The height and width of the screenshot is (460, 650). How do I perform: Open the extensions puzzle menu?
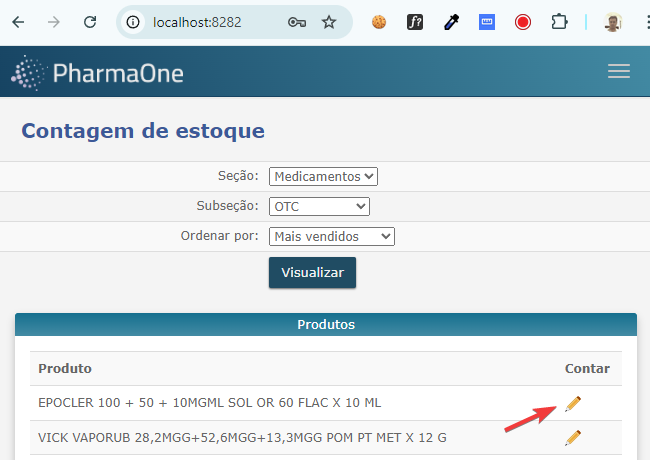tap(559, 22)
